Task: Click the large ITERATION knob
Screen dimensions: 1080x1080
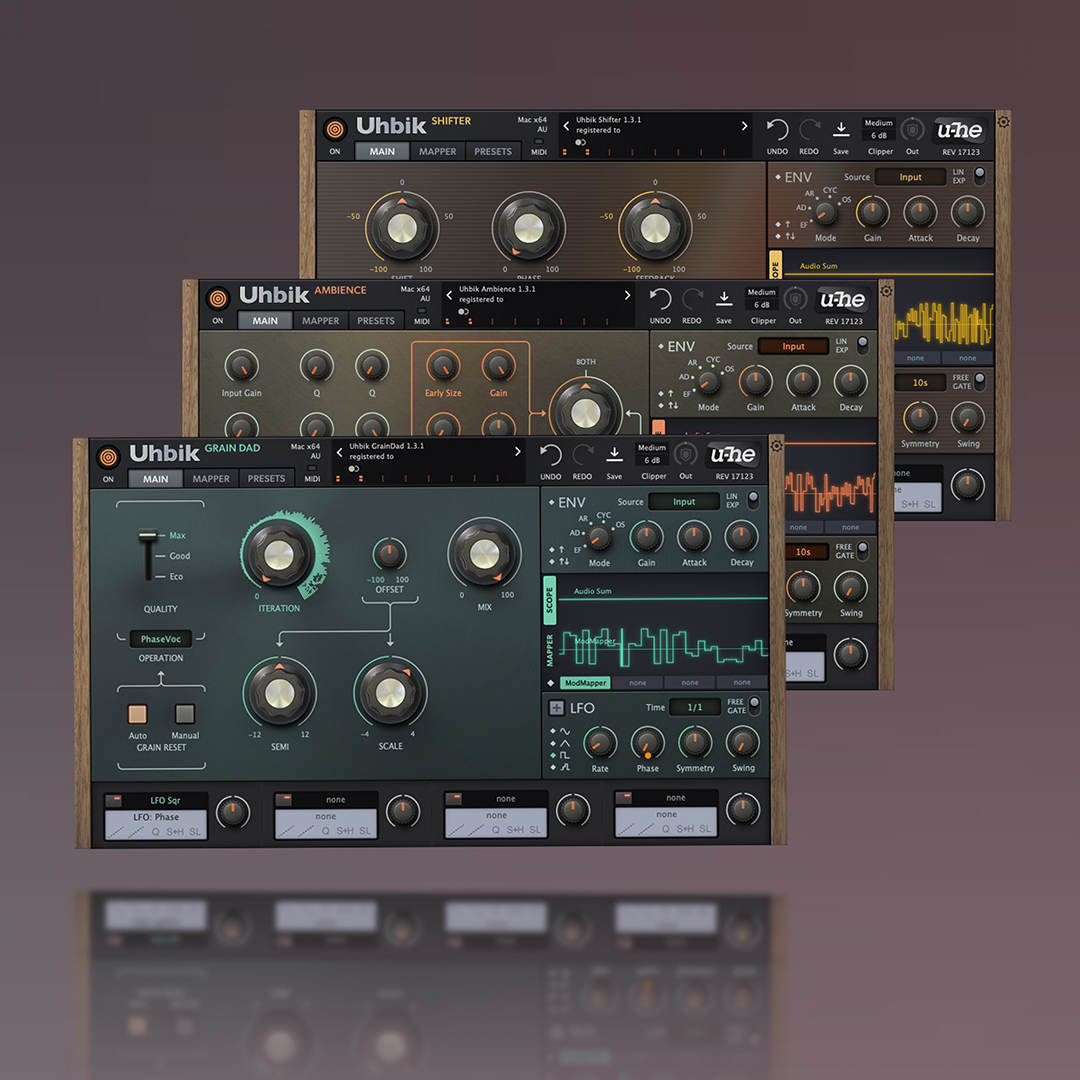Action: (x=279, y=555)
